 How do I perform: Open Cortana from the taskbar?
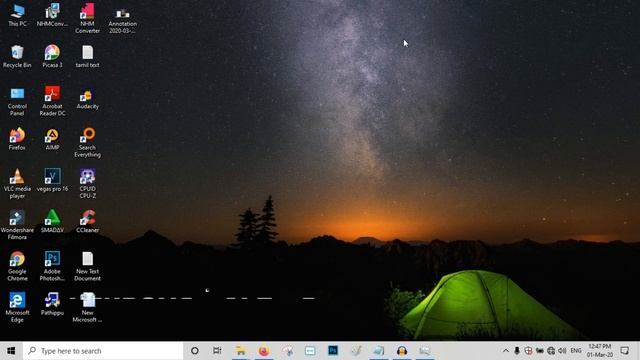pyautogui.click(x=195, y=351)
